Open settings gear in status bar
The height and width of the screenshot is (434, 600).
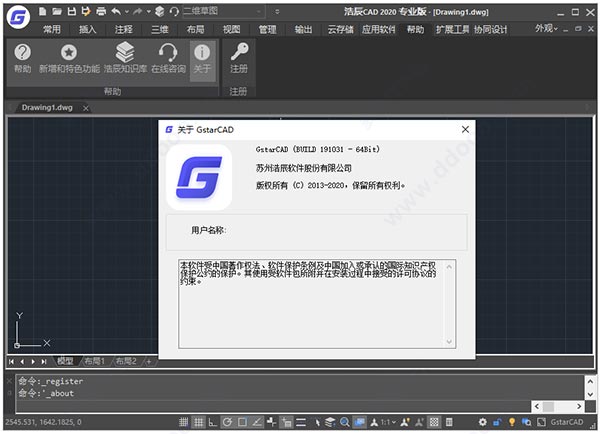483,422
